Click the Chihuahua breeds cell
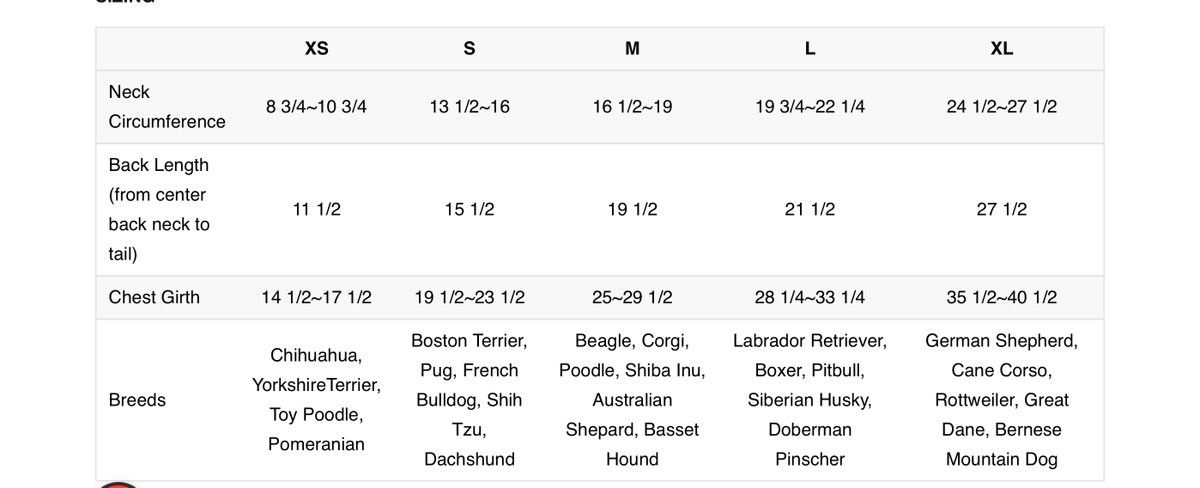Viewport: 1200px width, 488px height. 316,400
